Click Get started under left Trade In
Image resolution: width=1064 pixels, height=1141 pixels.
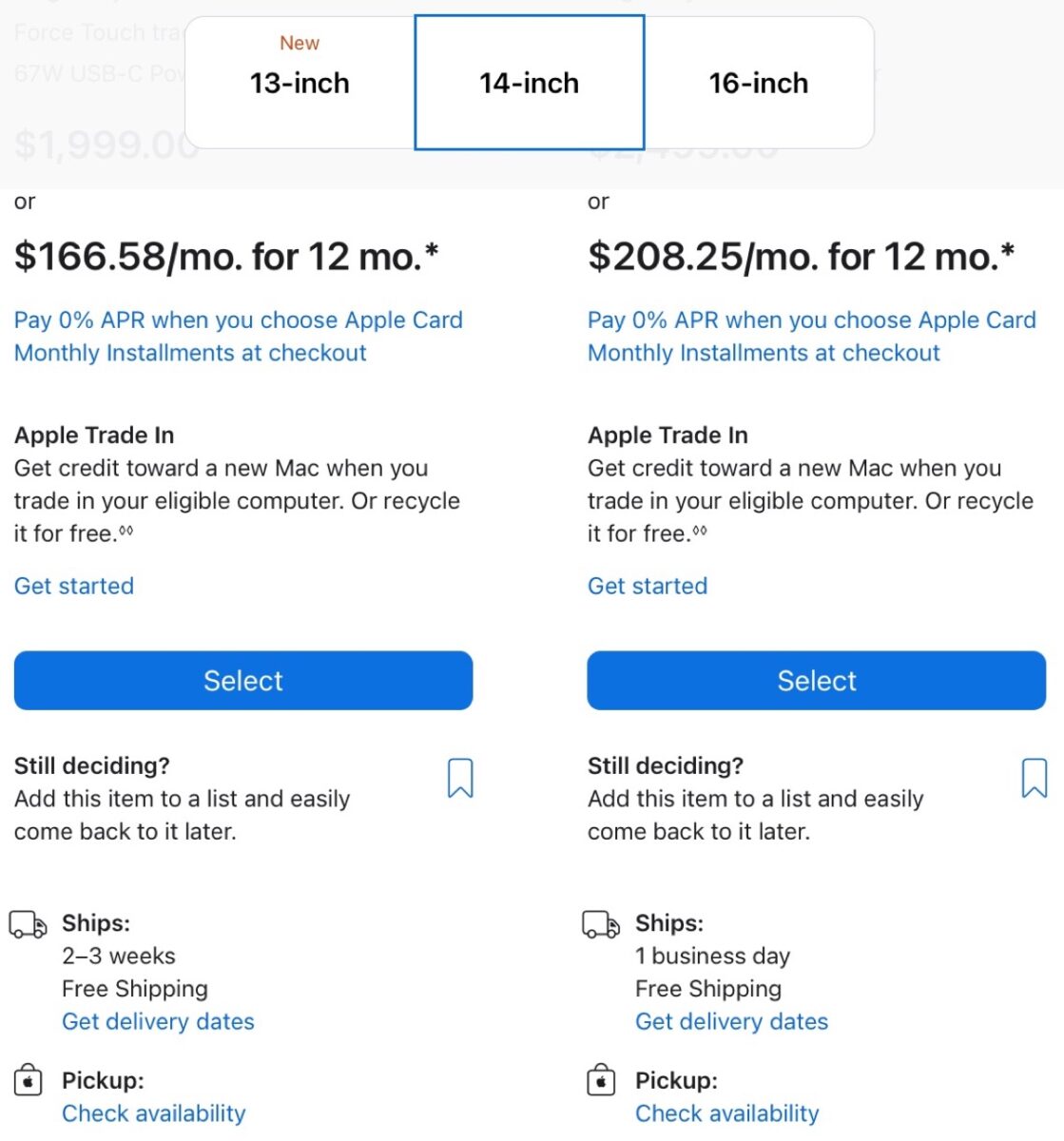tap(74, 586)
